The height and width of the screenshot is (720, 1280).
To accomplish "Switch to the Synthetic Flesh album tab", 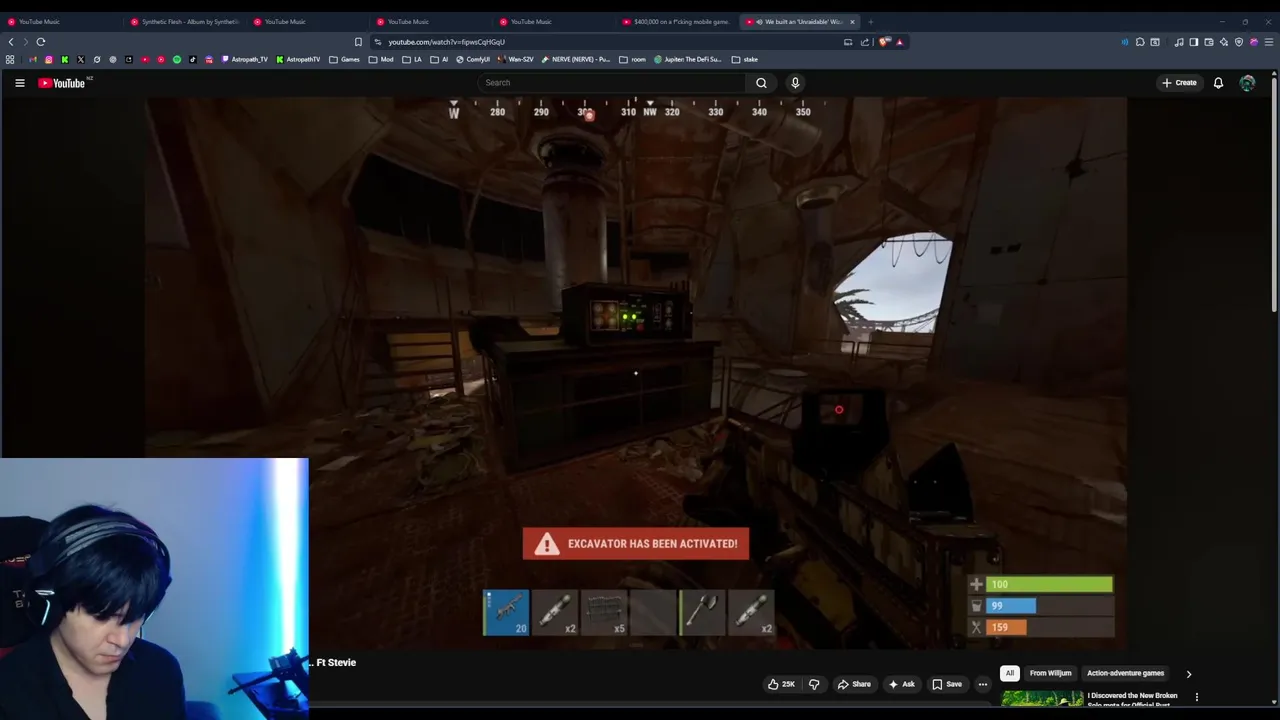I will 185,21.
